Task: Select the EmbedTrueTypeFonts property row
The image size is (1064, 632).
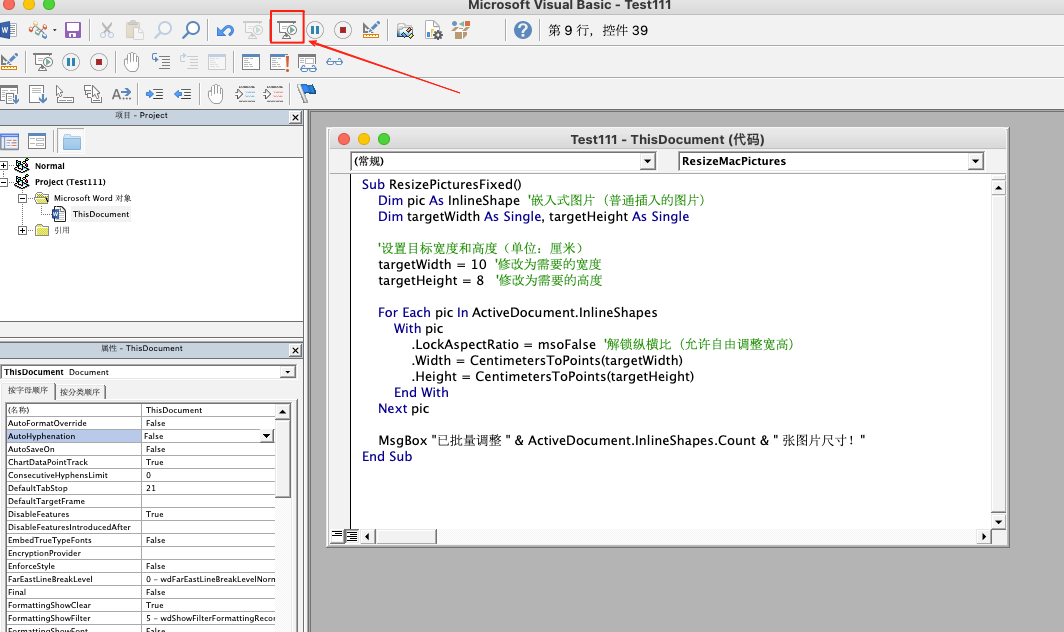Action: 140,540
